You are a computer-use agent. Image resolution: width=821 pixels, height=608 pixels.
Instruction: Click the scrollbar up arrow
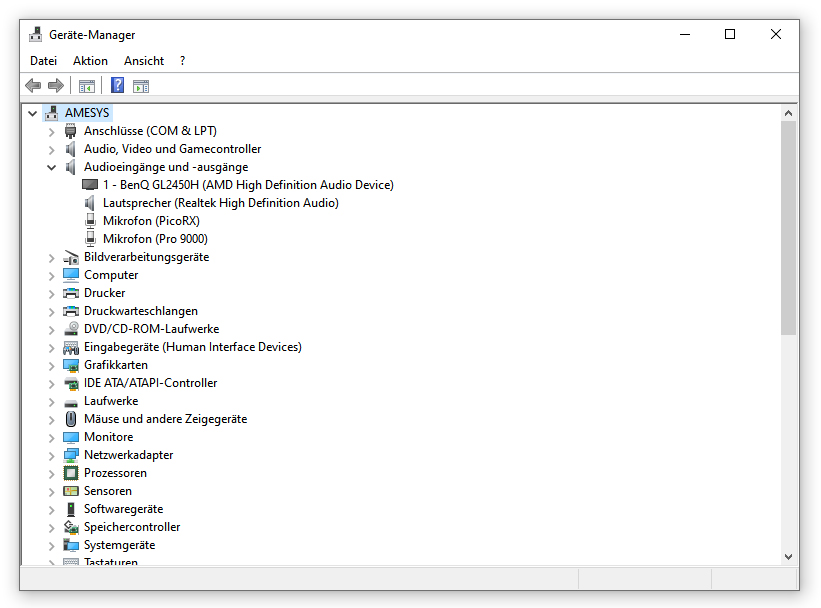[x=789, y=113]
